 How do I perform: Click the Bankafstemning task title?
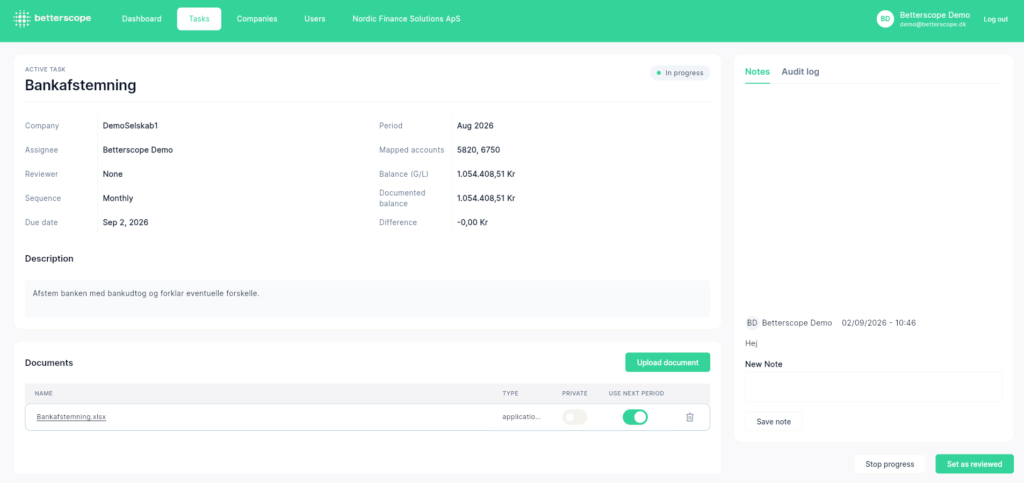pyautogui.click(x=80, y=85)
